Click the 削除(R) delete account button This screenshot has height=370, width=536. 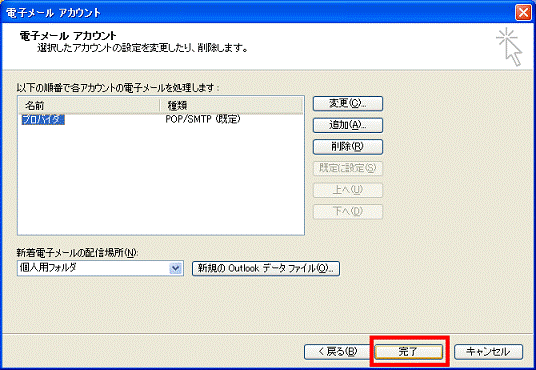click(x=348, y=147)
